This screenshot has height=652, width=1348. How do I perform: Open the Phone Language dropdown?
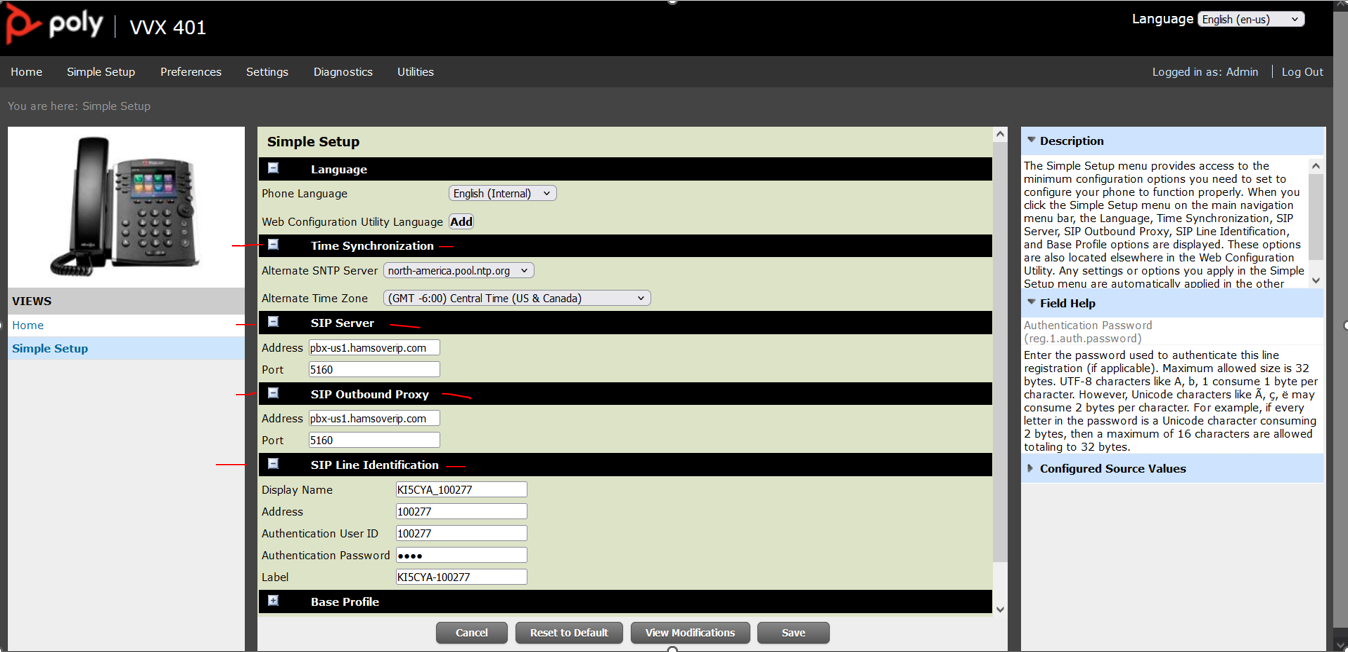502,193
